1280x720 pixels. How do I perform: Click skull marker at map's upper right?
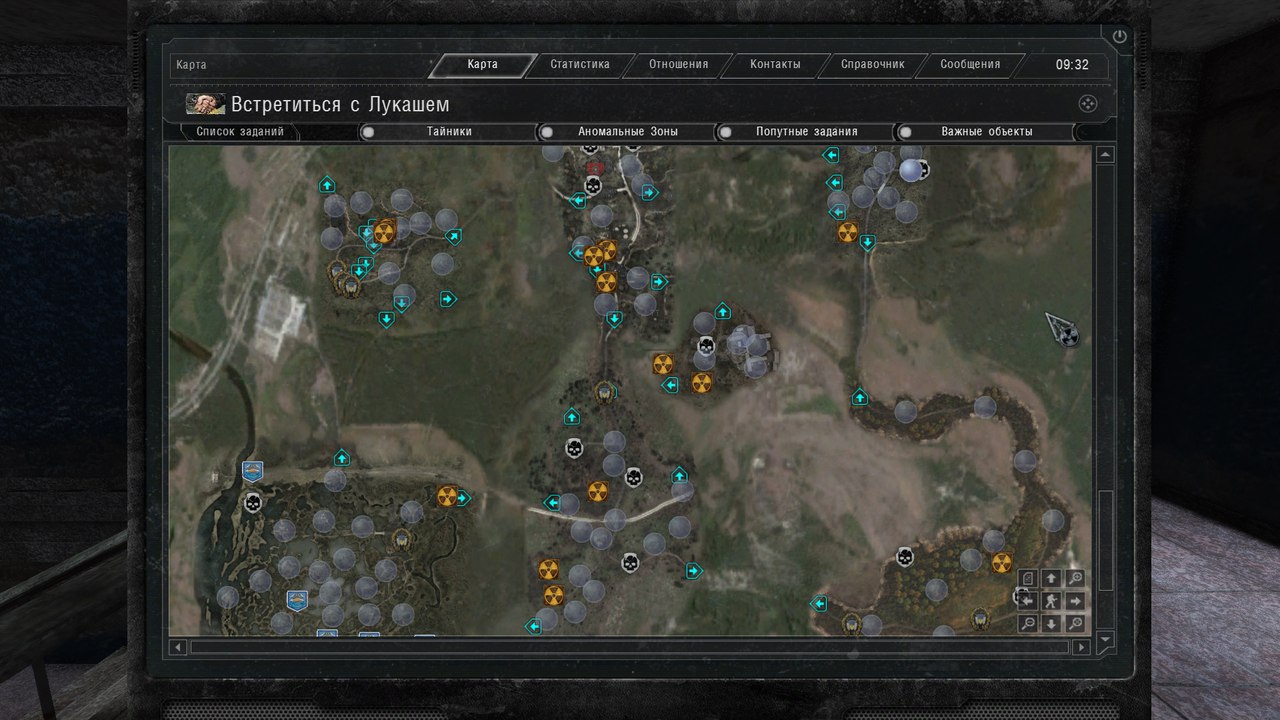pos(920,169)
